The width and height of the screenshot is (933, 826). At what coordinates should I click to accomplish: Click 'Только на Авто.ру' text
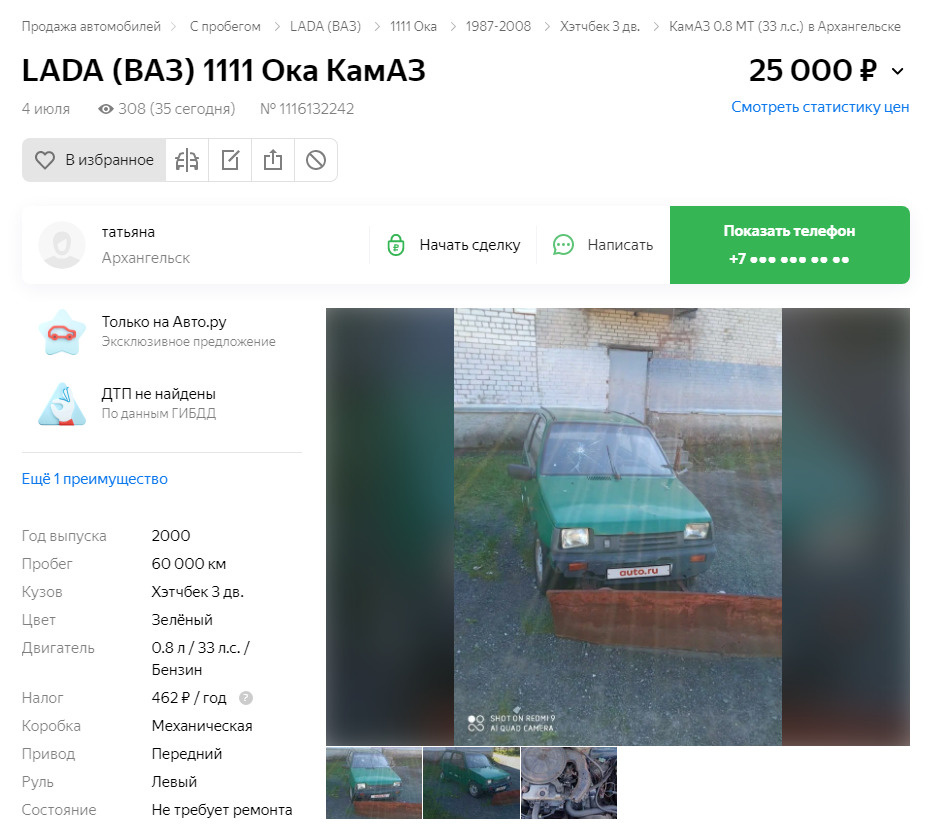click(164, 322)
